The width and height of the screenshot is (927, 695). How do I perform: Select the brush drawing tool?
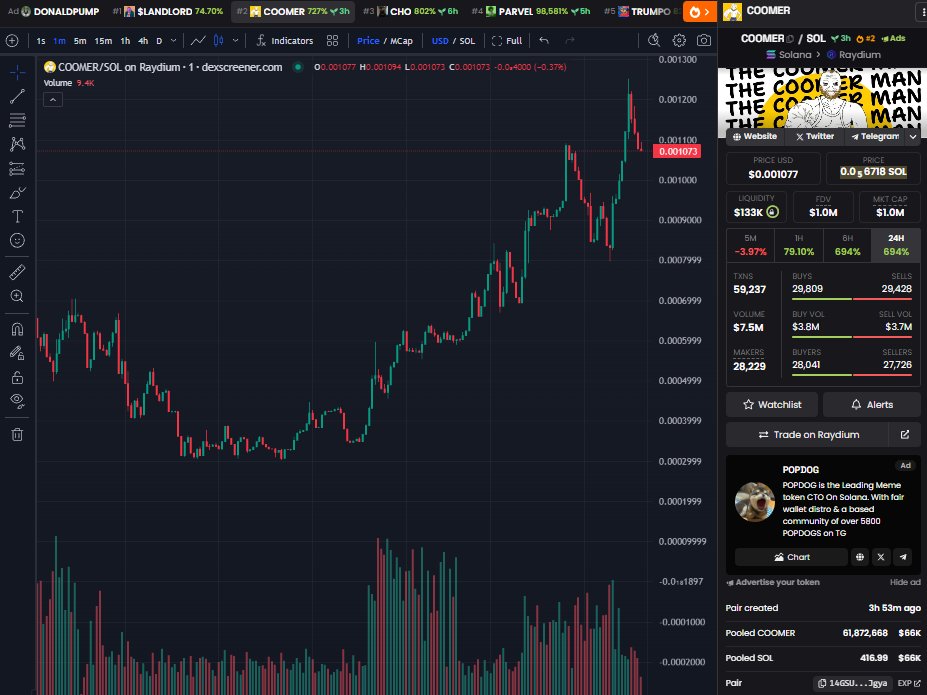[17, 193]
